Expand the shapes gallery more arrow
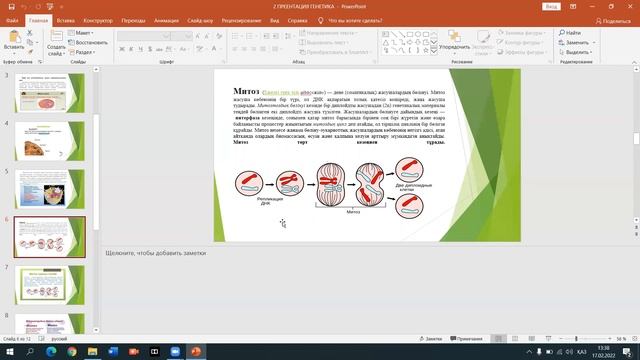Image resolution: width=640 pixels, height=360 pixels. [434, 51]
